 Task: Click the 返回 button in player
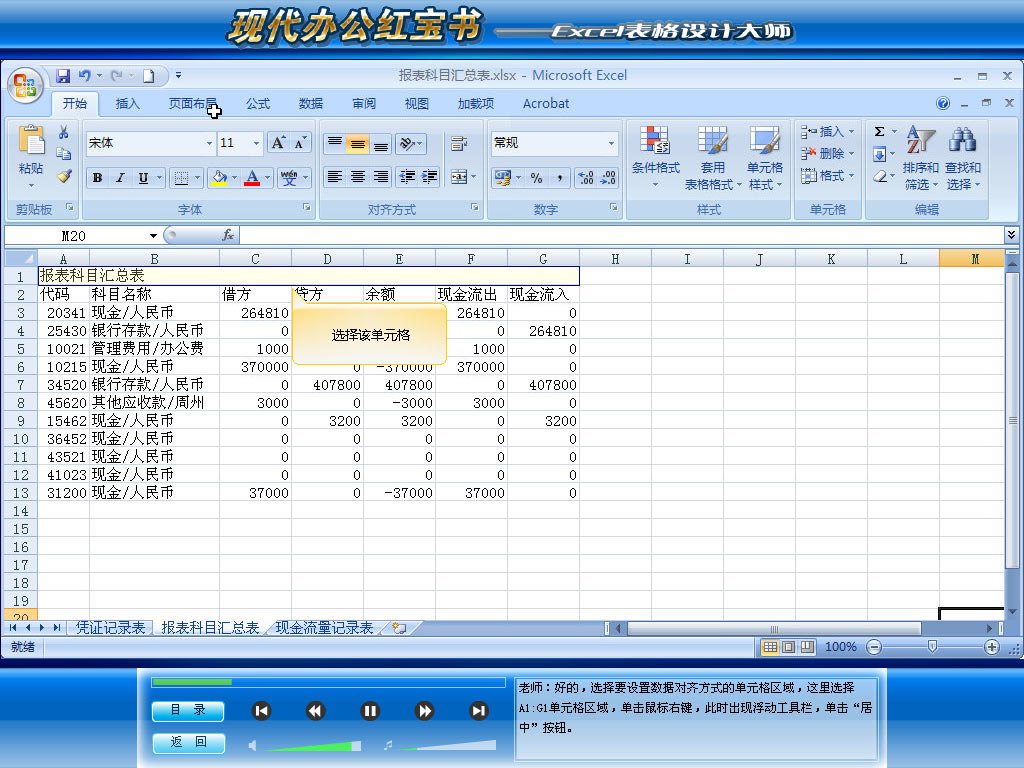point(188,743)
